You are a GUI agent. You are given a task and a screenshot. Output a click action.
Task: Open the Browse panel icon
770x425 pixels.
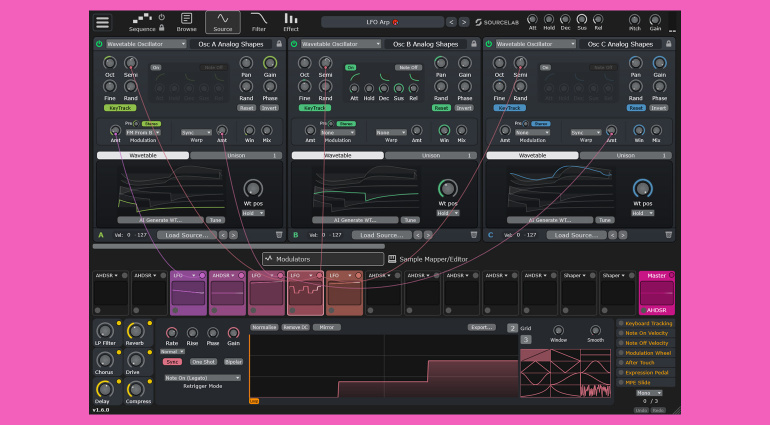[x=186, y=22]
